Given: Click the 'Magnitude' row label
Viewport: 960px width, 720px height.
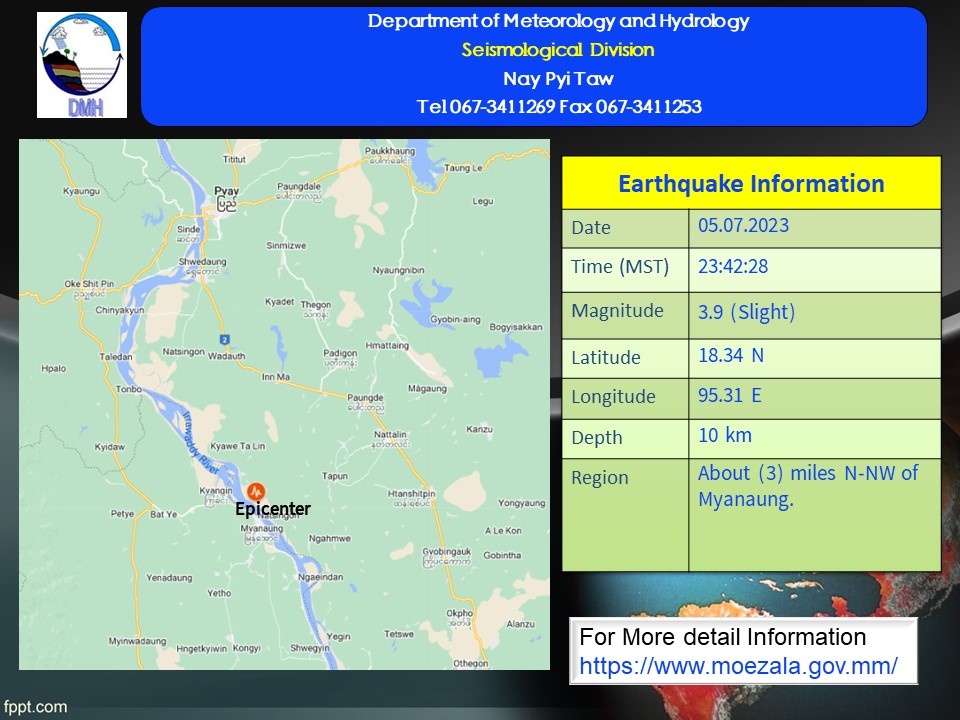Looking at the screenshot, I should [617, 311].
